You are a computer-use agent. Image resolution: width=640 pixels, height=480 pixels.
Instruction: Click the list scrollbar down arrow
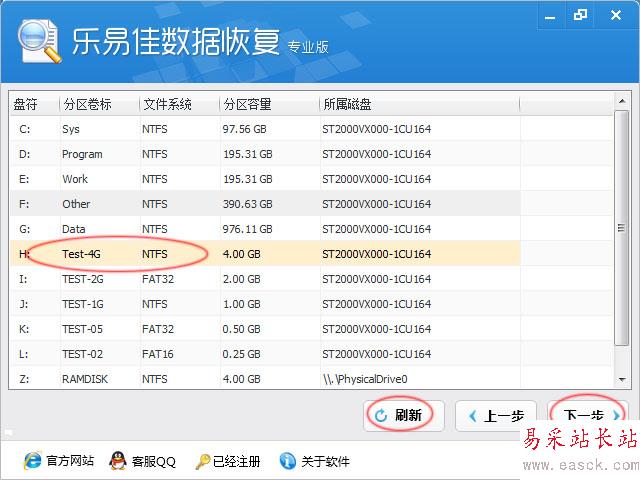622,380
